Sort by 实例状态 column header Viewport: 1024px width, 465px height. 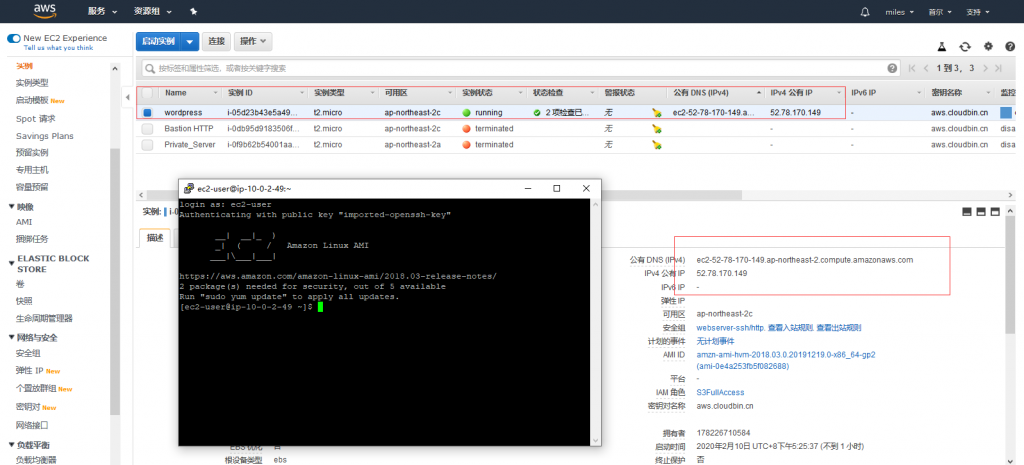[x=479, y=93]
